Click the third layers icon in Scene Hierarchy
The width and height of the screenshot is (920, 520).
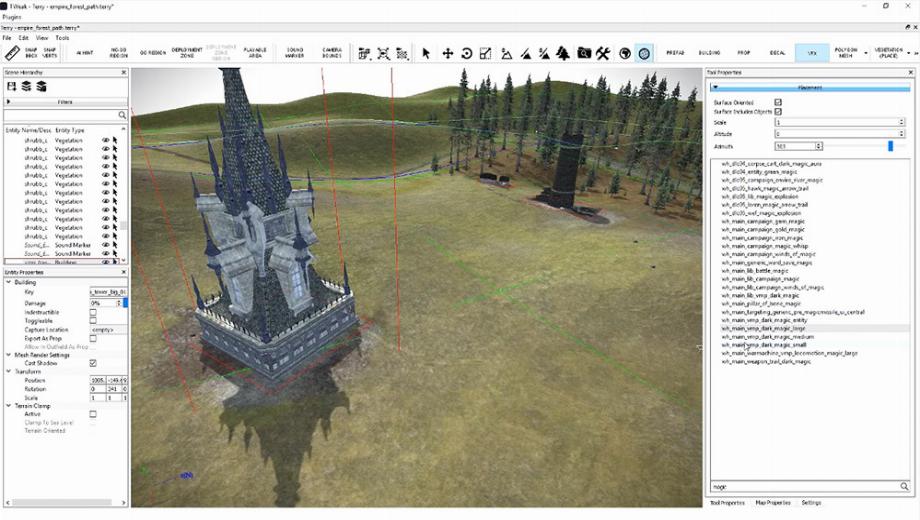41,86
